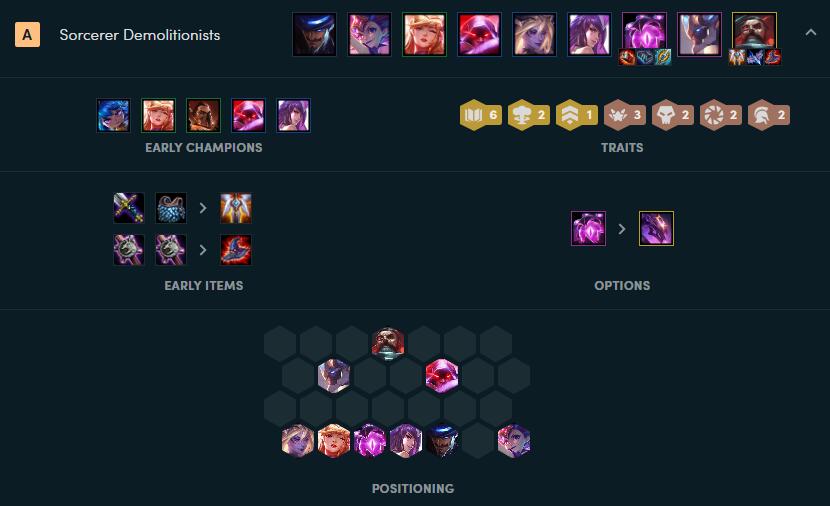The width and height of the screenshot is (830, 506).
Task: Select the gold-bordered replacement champion under Options
Action: pyautogui.click(x=656, y=228)
